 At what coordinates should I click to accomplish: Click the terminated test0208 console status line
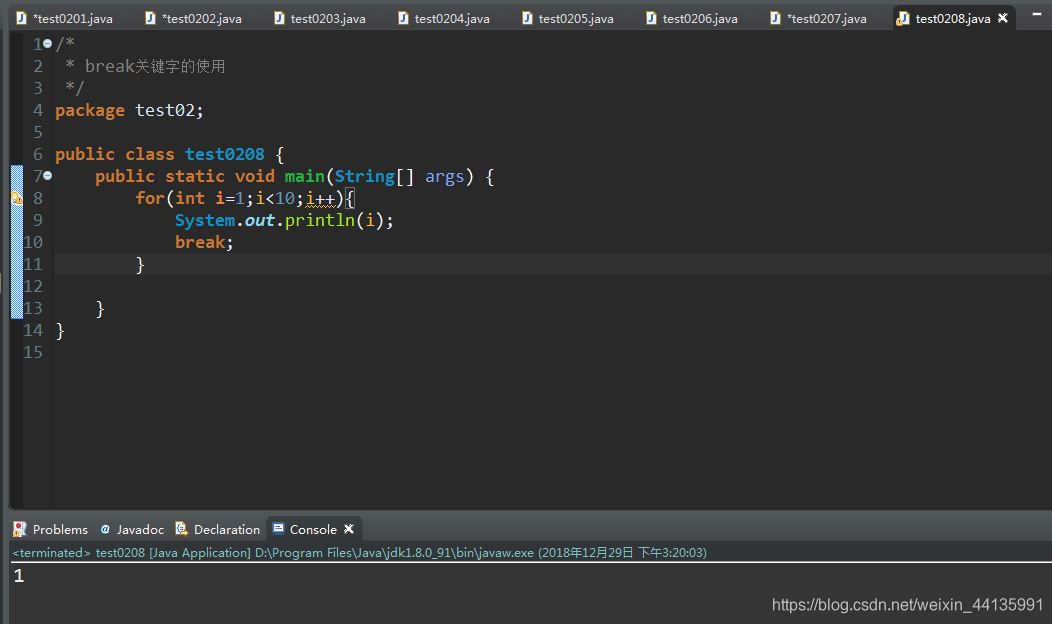coord(360,553)
